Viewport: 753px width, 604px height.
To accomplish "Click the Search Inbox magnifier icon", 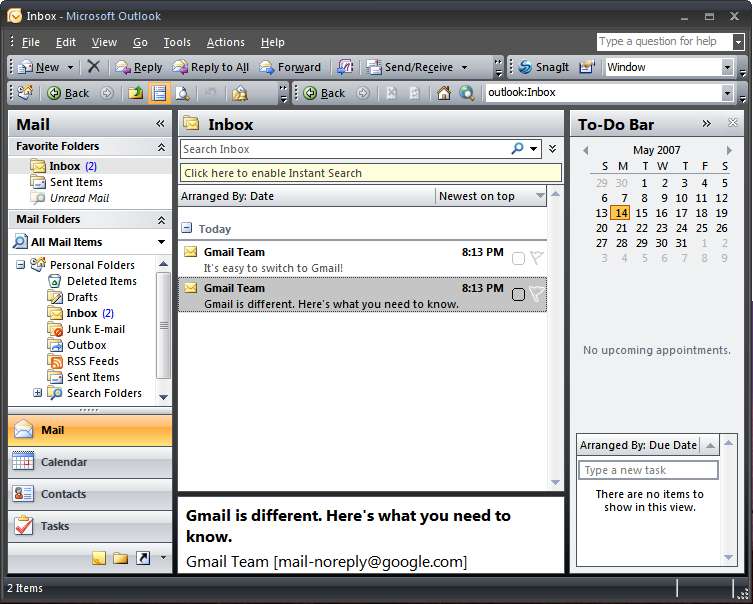I will coord(517,148).
